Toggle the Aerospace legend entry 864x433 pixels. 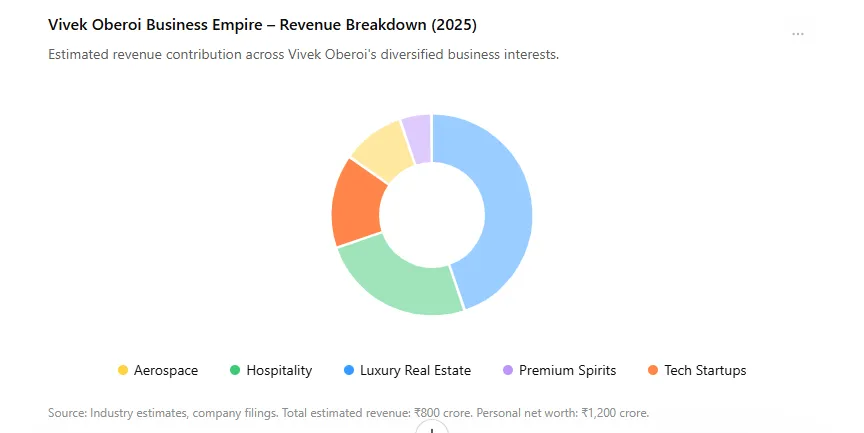(x=158, y=370)
